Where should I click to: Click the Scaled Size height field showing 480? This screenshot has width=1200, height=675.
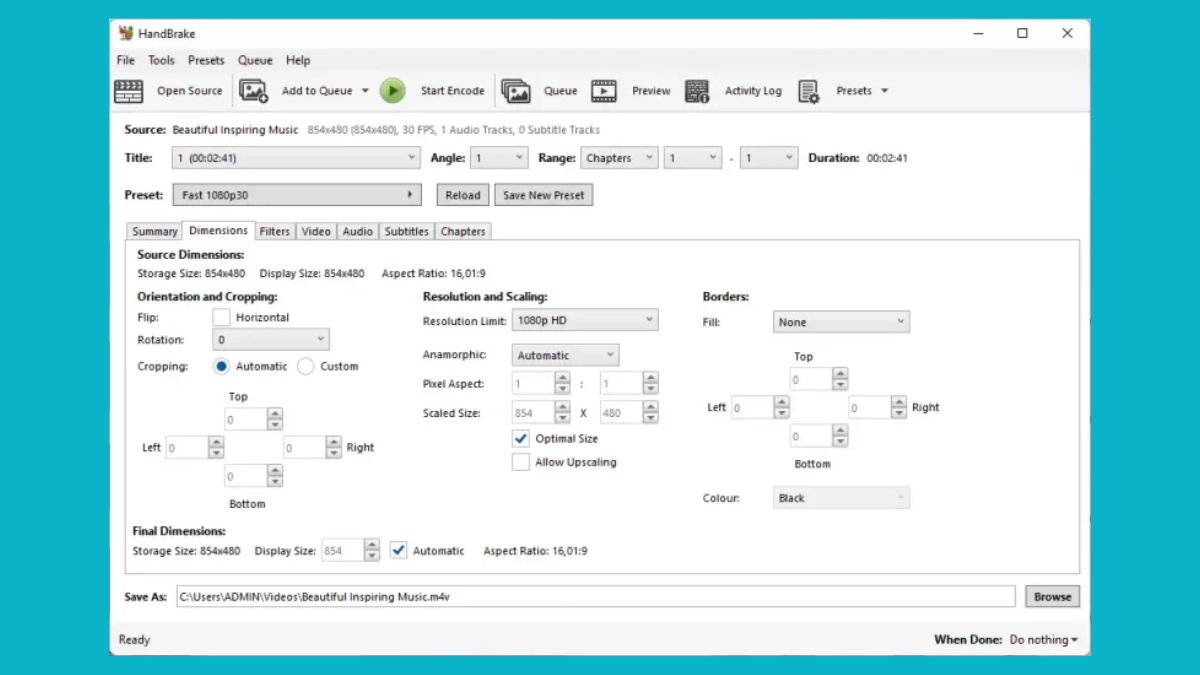click(x=622, y=412)
